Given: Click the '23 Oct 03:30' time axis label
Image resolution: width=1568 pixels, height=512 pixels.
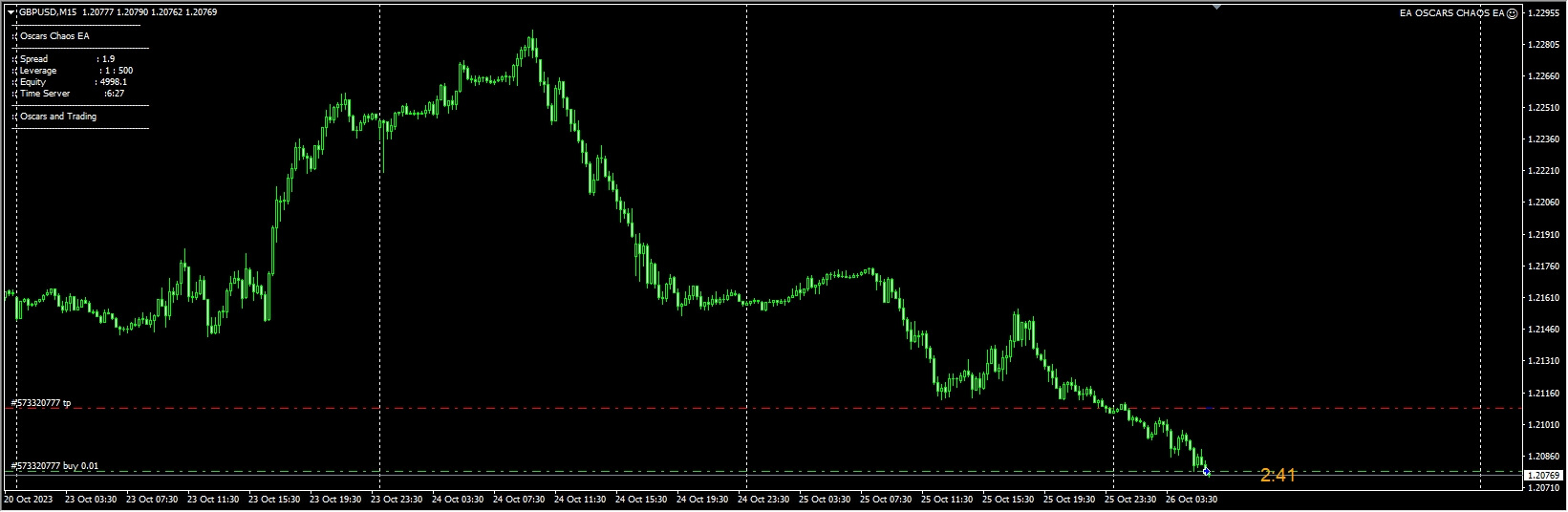Looking at the screenshot, I should point(91,499).
